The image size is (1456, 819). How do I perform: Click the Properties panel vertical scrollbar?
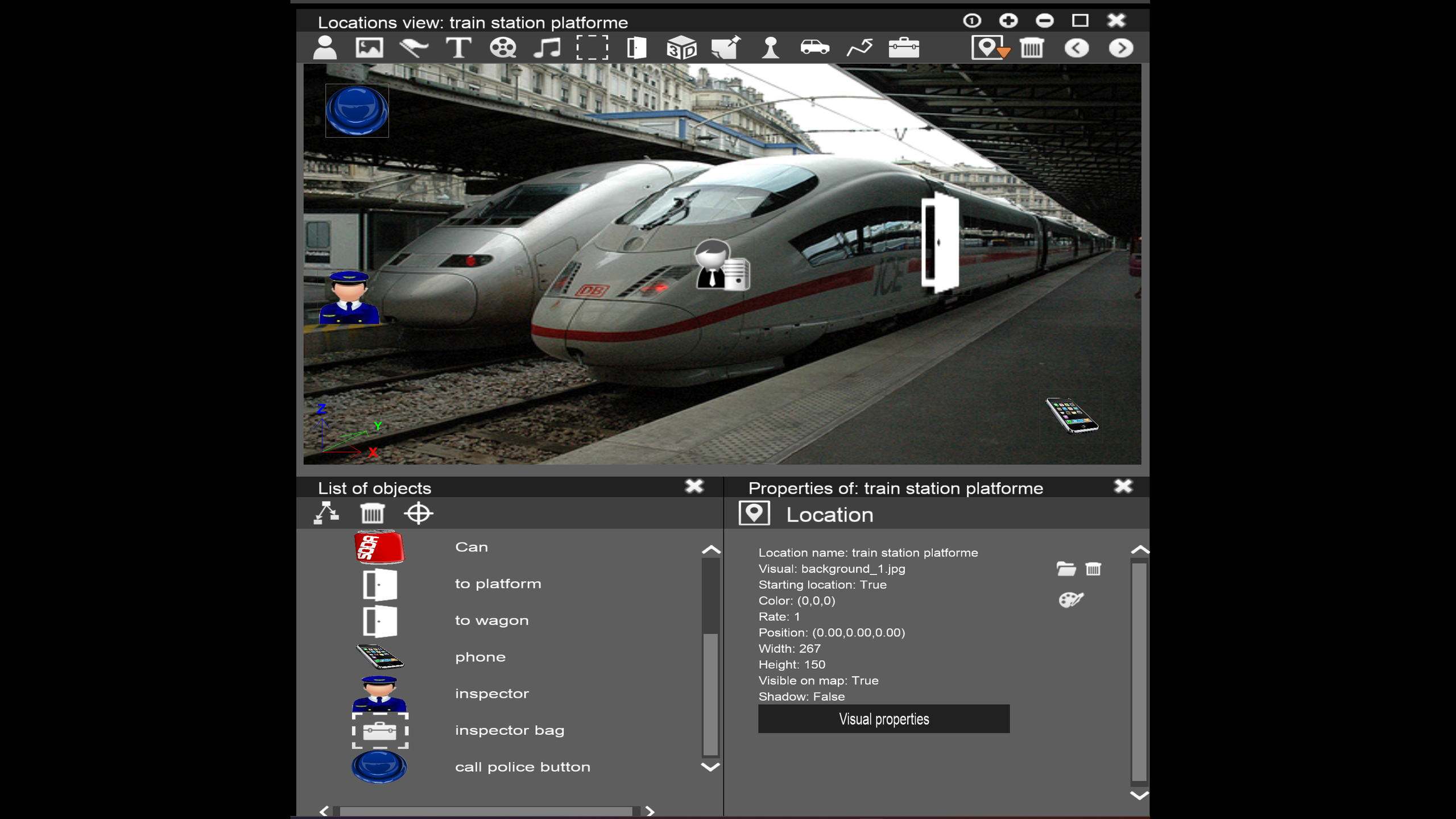click(1140, 672)
